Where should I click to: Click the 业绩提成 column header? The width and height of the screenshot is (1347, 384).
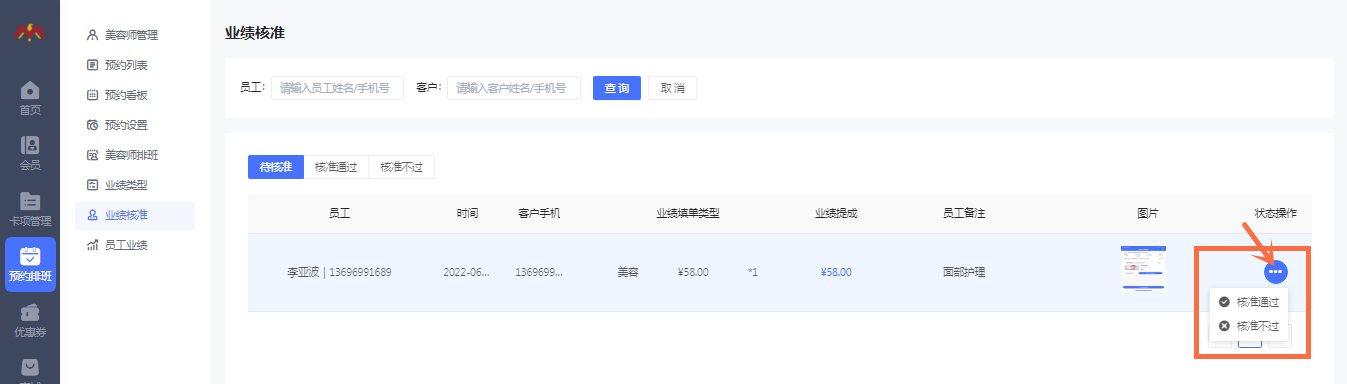836,213
